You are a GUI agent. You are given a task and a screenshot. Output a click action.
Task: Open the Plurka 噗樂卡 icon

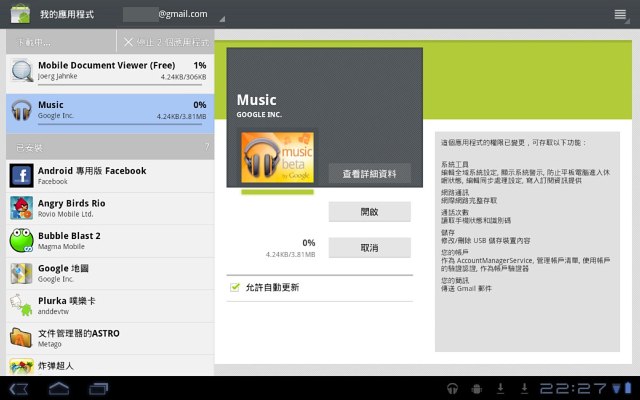click(x=21, y=305)
